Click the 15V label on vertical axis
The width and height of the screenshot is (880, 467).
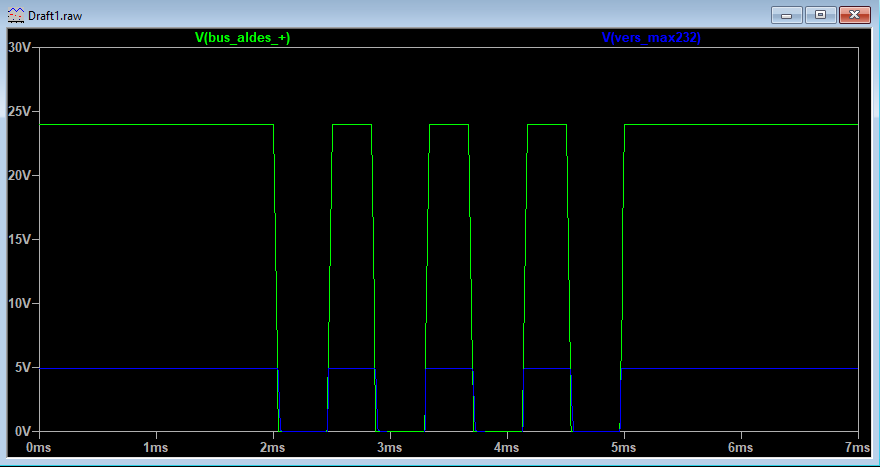[19, 239]
